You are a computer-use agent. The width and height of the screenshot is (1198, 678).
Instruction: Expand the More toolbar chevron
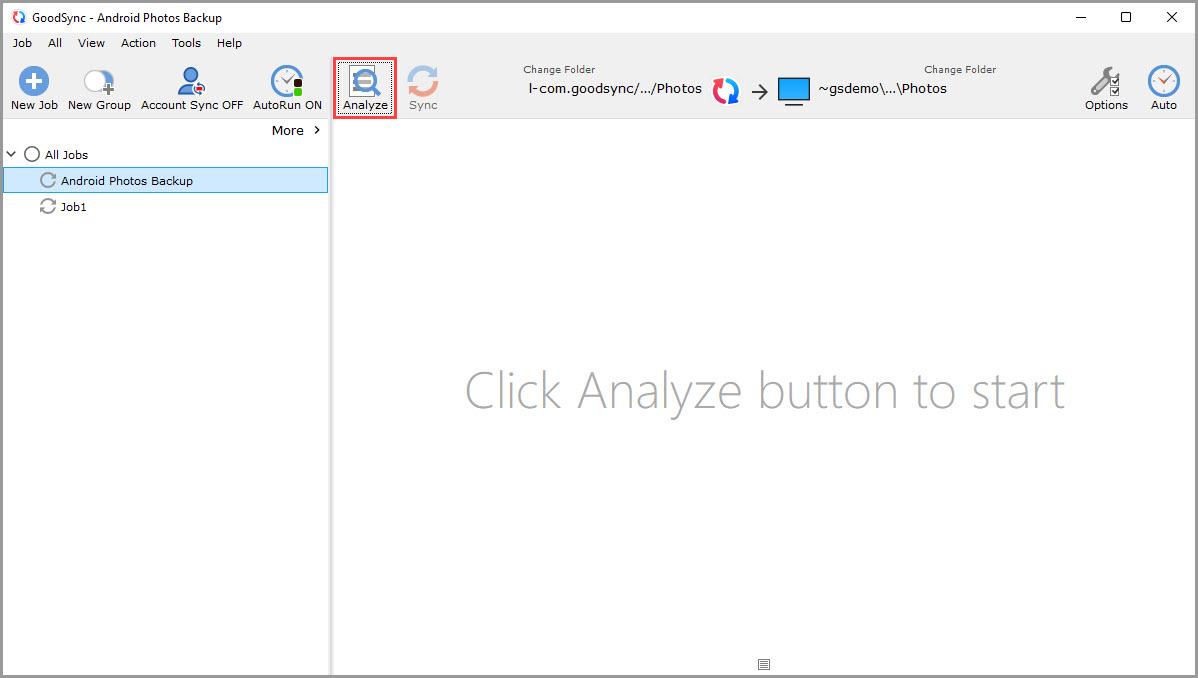(317, 130)
